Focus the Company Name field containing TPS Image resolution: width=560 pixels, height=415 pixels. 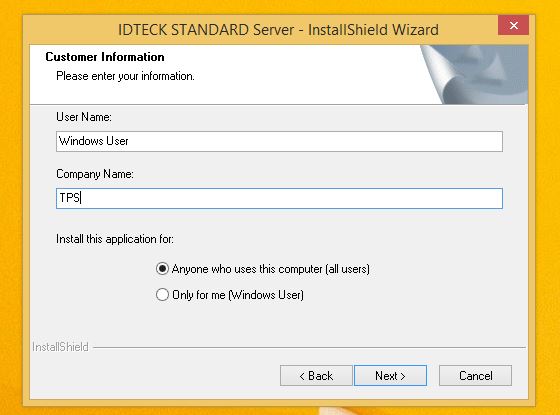(x=279, y=198)
